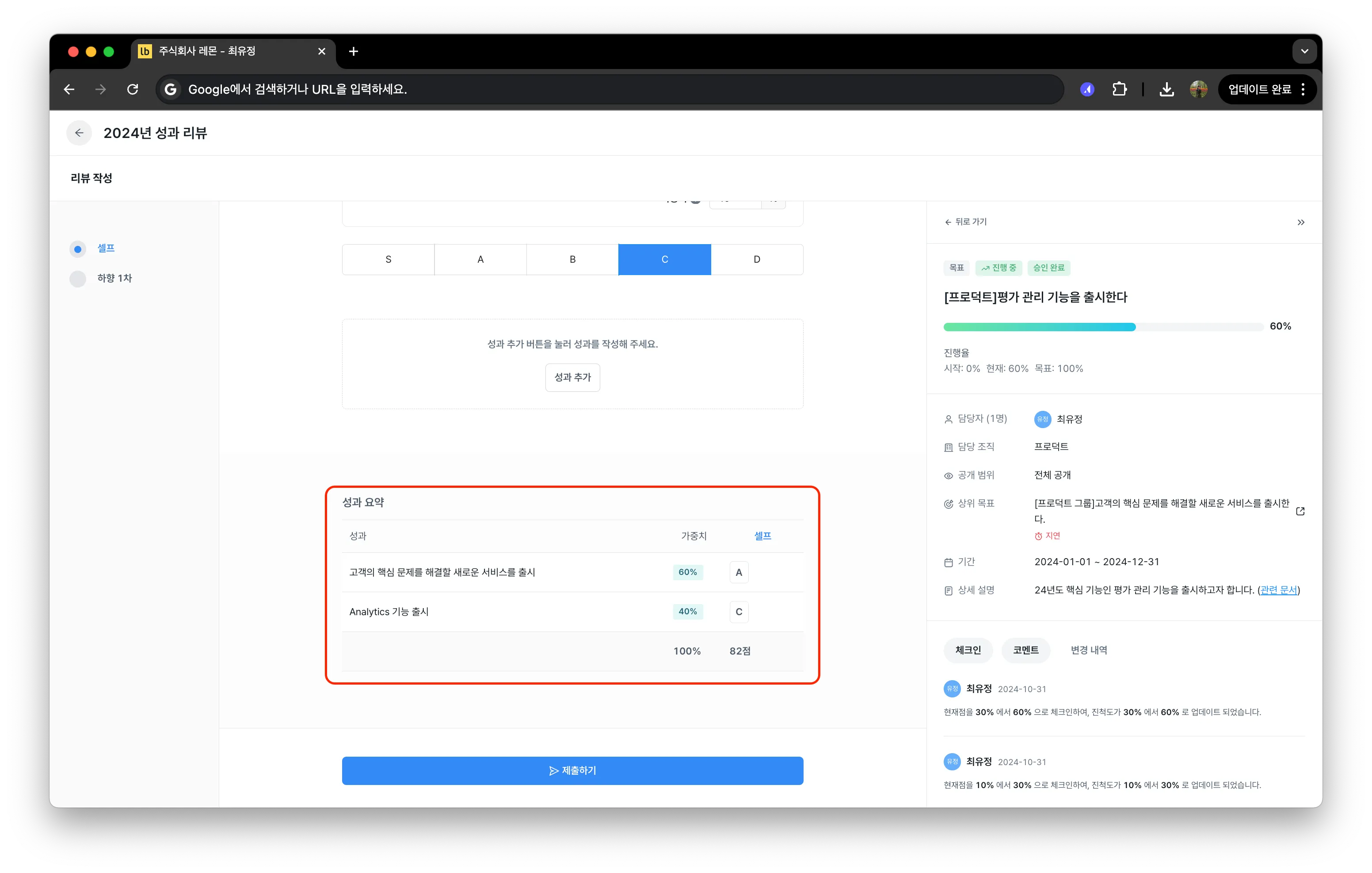The width and height of the screenshot is (1372, 873).
Task: Close the 주식회사 레몬 tab
Action: tap(321, 51)
